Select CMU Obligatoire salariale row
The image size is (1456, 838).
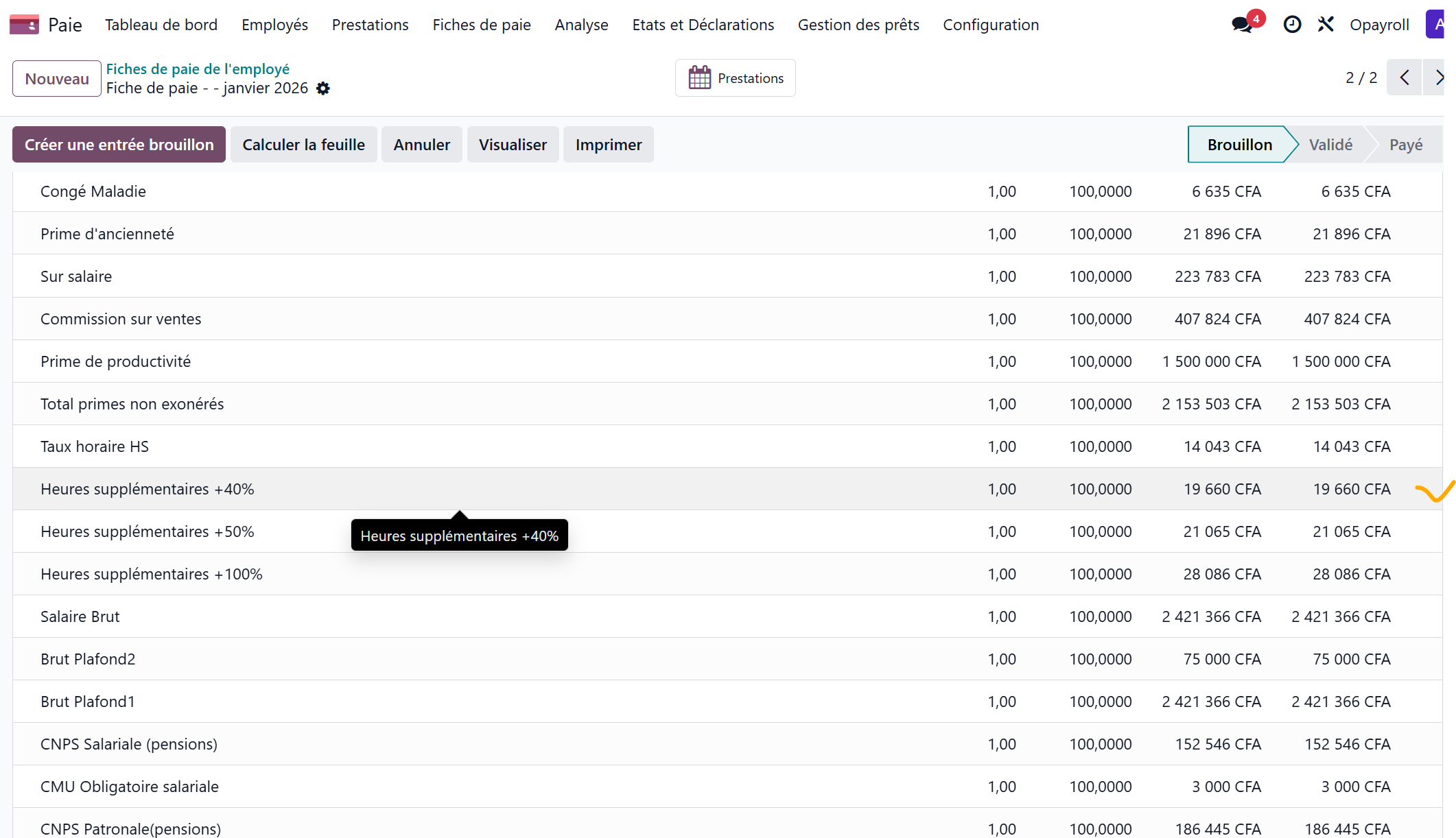coord(727,787)
